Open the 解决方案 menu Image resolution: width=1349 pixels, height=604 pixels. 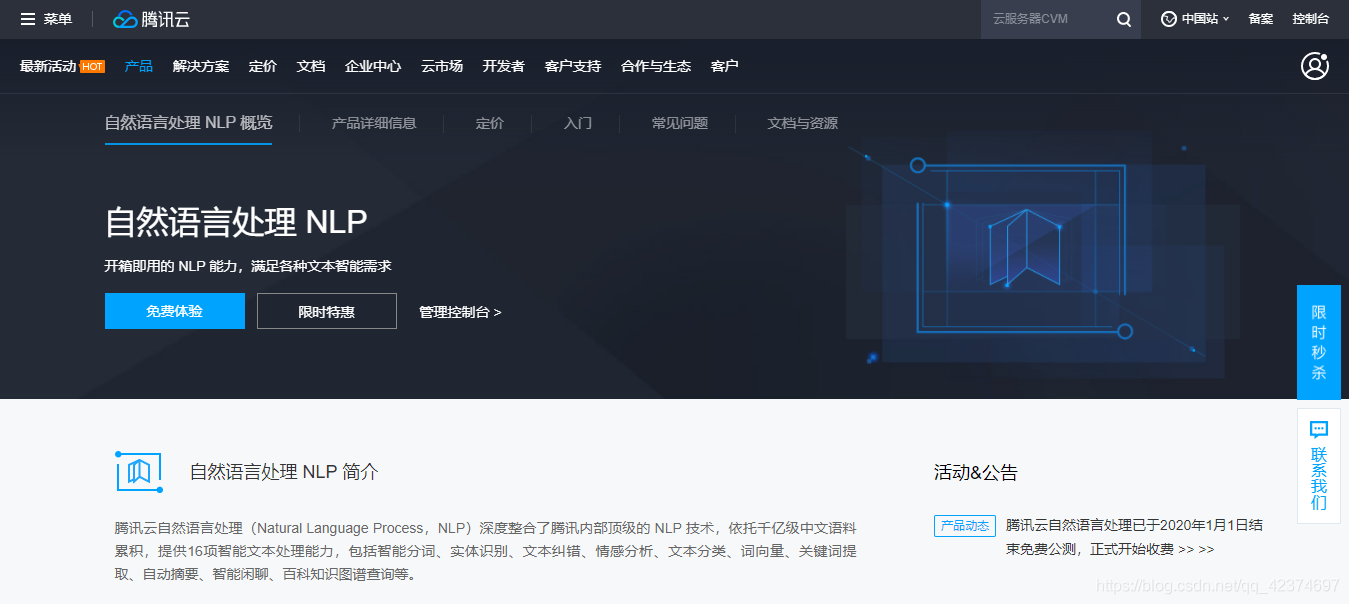tap(201, 66)
